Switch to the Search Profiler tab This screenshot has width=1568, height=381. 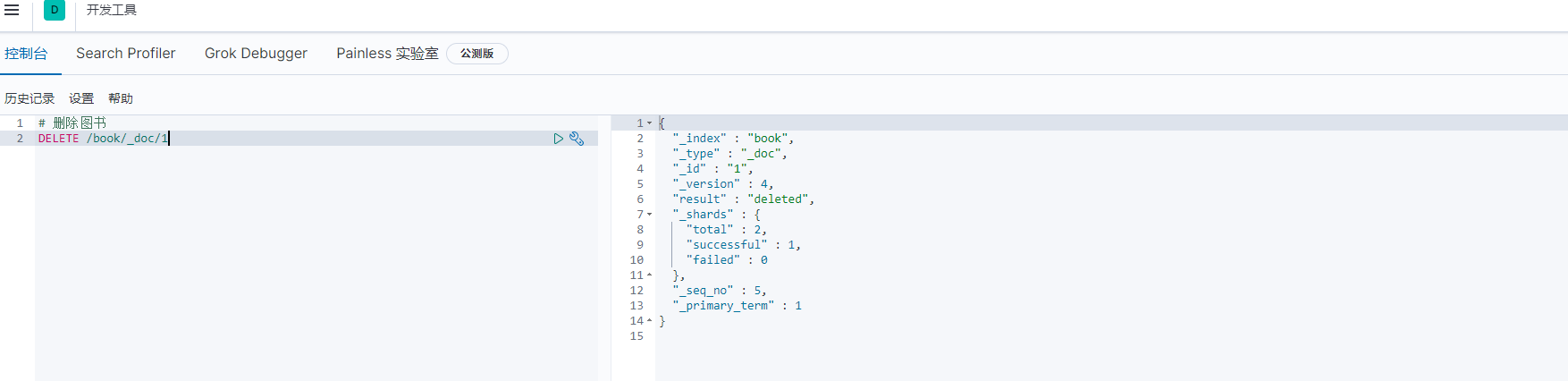[126, 54]
